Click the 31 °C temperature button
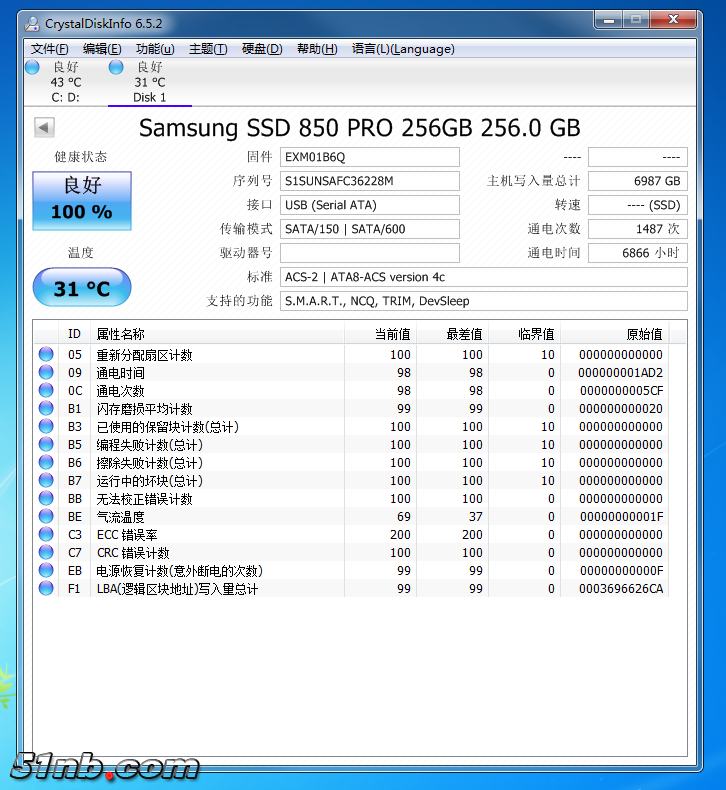Image resolution: width=726 pixels, height=790 pixels. (x=82, y=288)
